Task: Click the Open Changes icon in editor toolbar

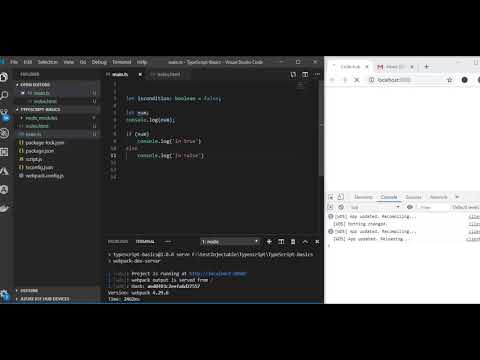Action: pyautogui.click(x=293, y=74)
